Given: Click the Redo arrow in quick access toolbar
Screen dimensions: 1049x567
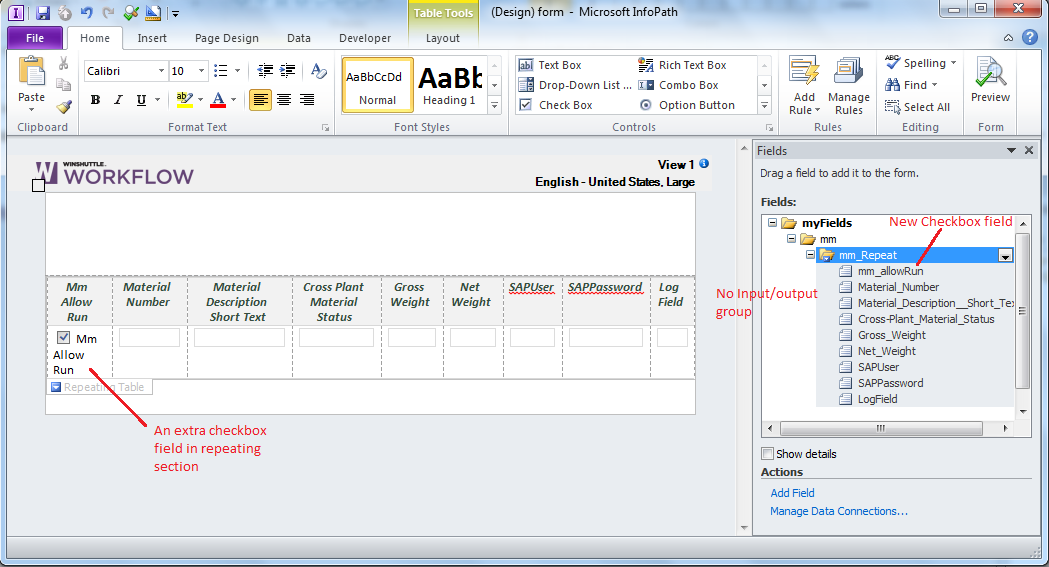Looking at the screenshot, I should (x=108, y=13).
